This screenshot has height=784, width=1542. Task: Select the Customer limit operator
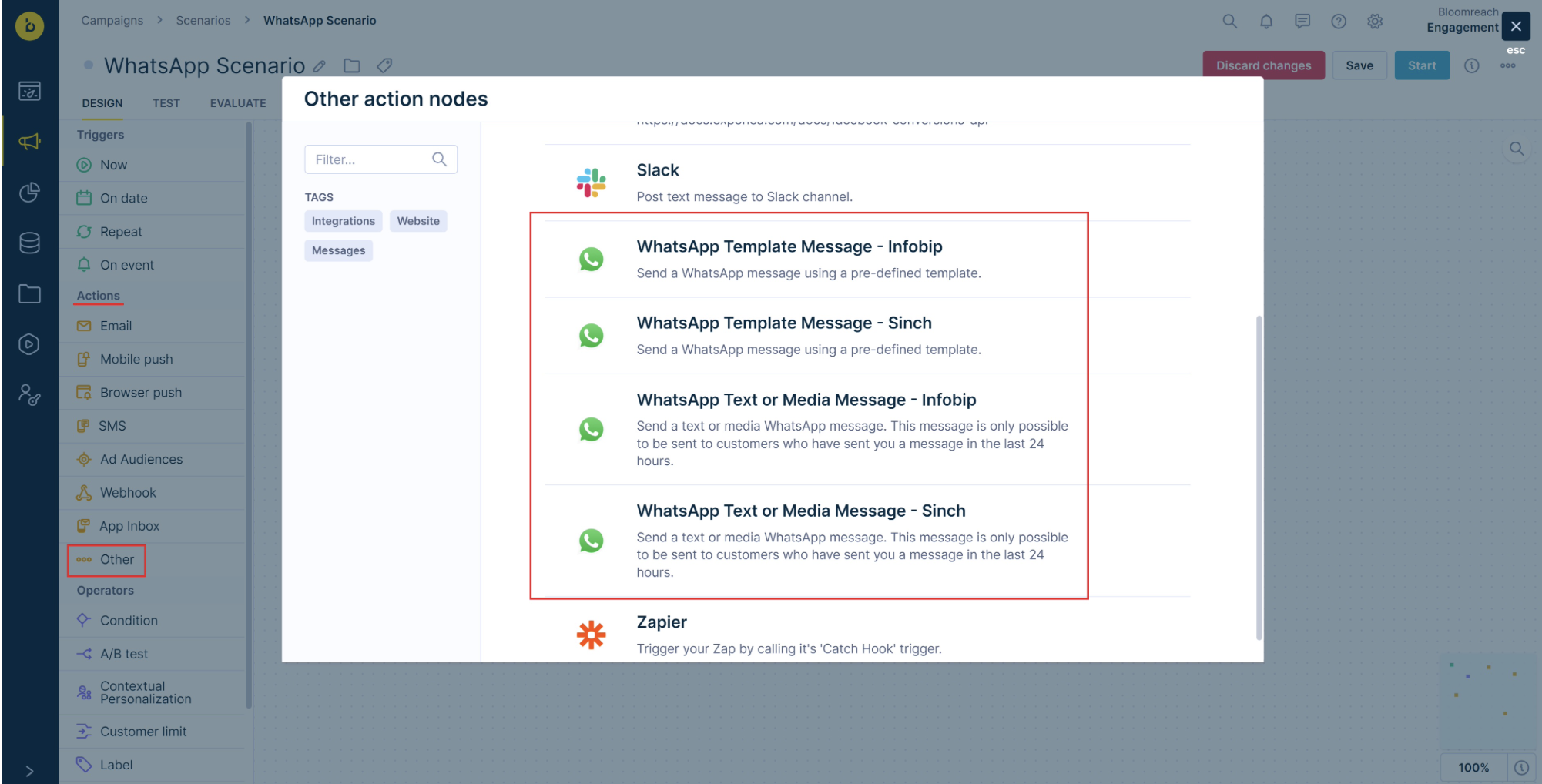point(153,732)
